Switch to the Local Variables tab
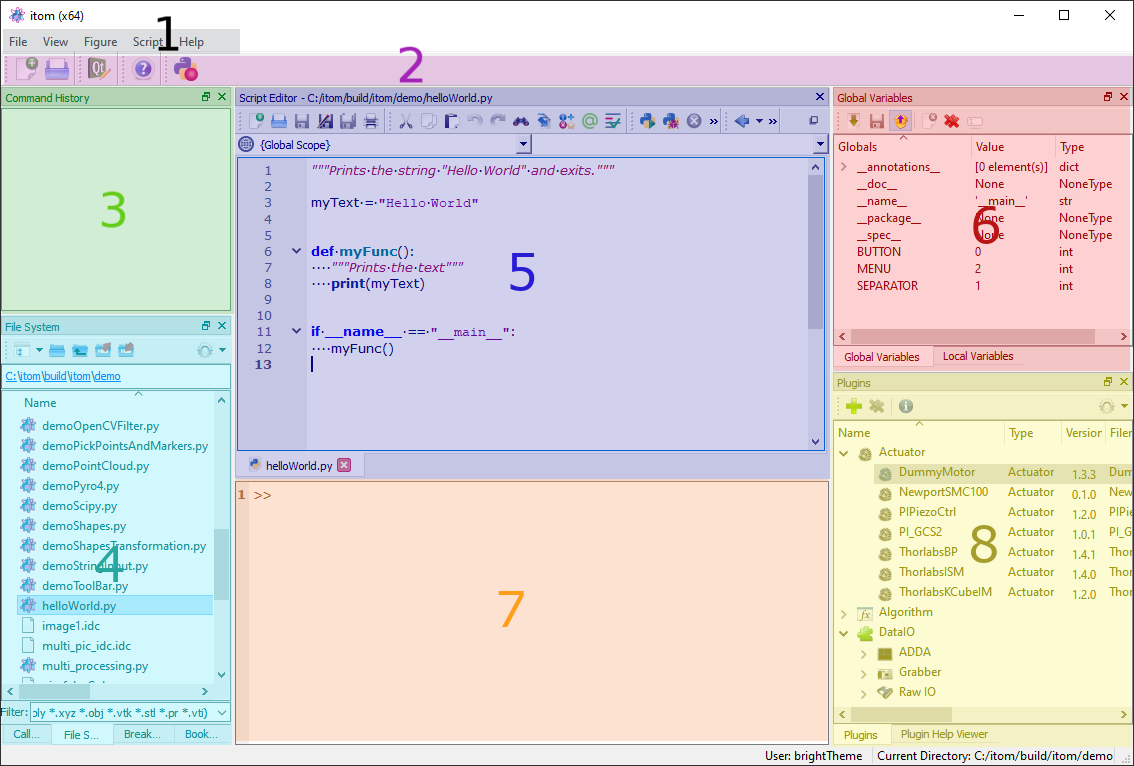 tap(978, 356)
